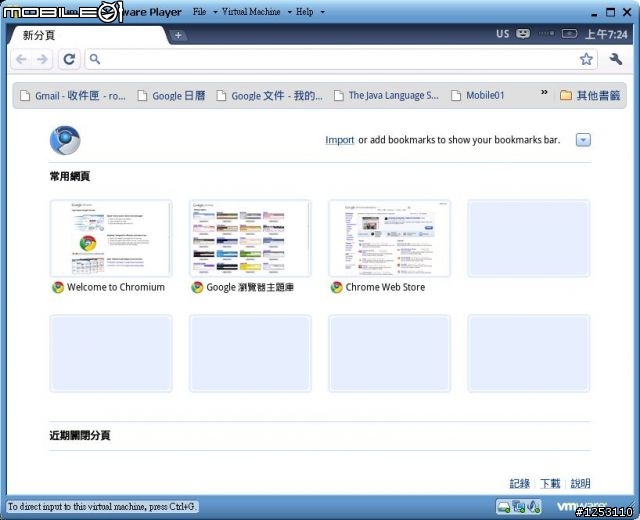Go back with the left arrow button
The height and width of the screenshot is (520, 640).
point(21,60)
